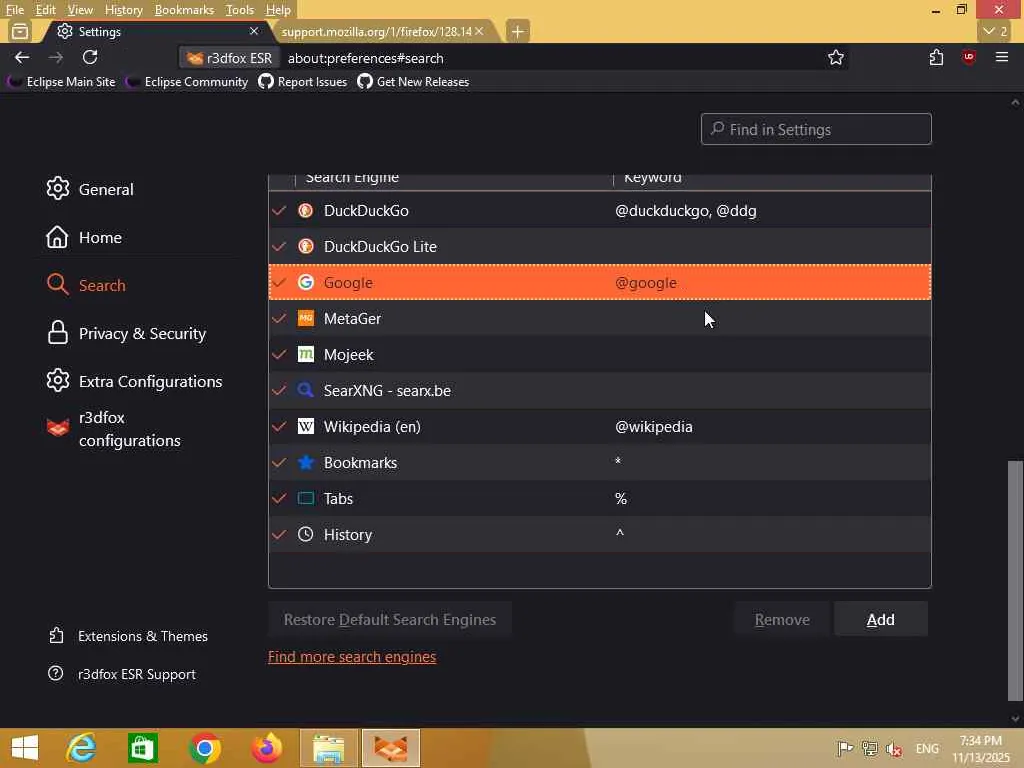Open the hamburger application menu

click(1001, 57)
